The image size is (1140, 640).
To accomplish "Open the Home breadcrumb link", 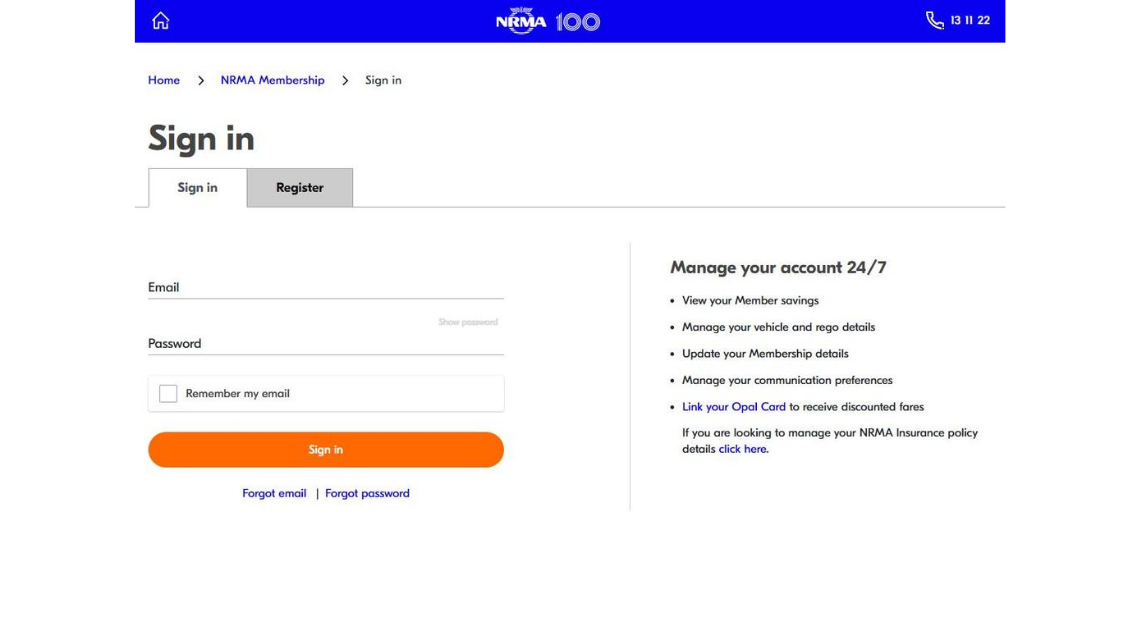I will (163, 80).
